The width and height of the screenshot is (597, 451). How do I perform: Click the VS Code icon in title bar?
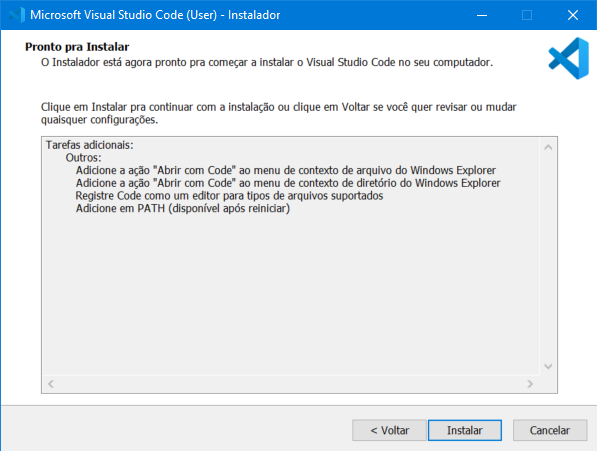(17, 15)
